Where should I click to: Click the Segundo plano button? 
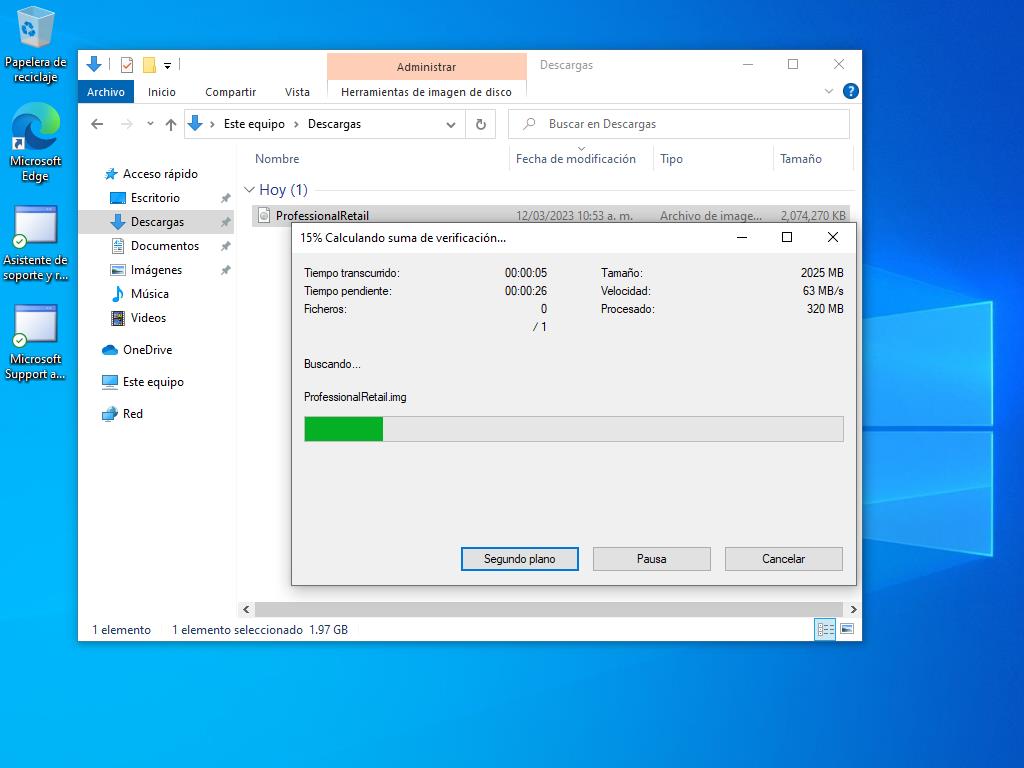tap(519, 559)
